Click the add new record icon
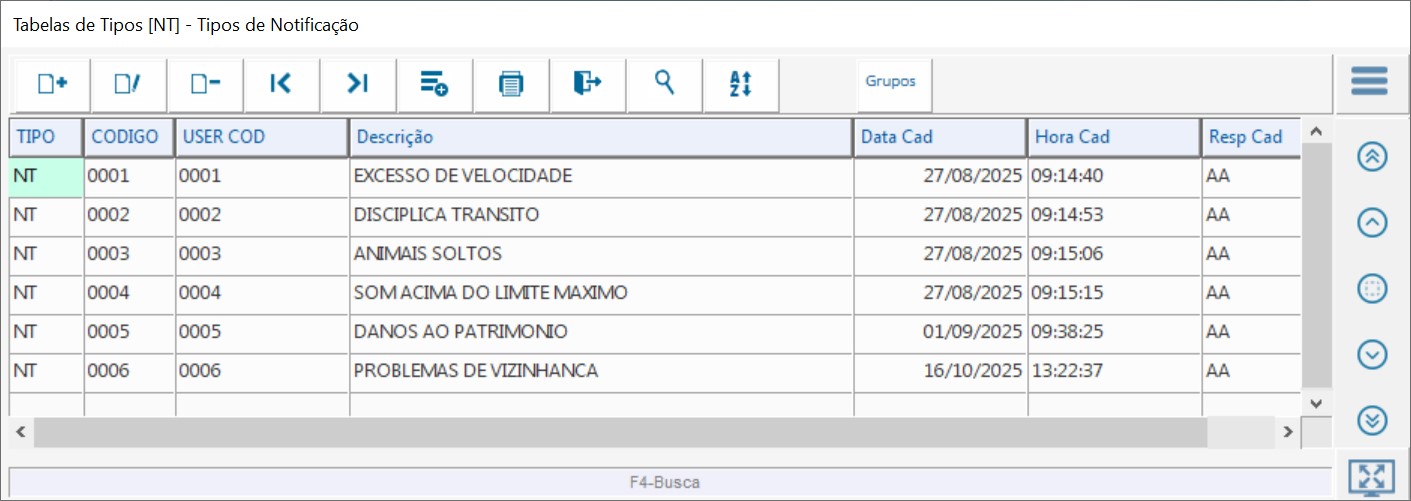The image size is (1411, 501). [x=52, y=84]
